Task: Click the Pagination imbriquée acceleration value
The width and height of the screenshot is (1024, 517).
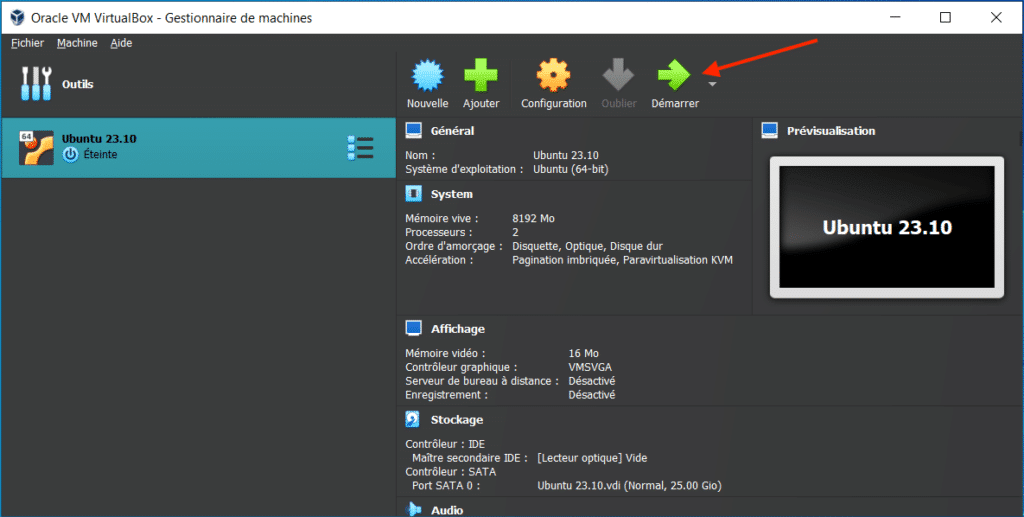Action: (x=622, y=260)
